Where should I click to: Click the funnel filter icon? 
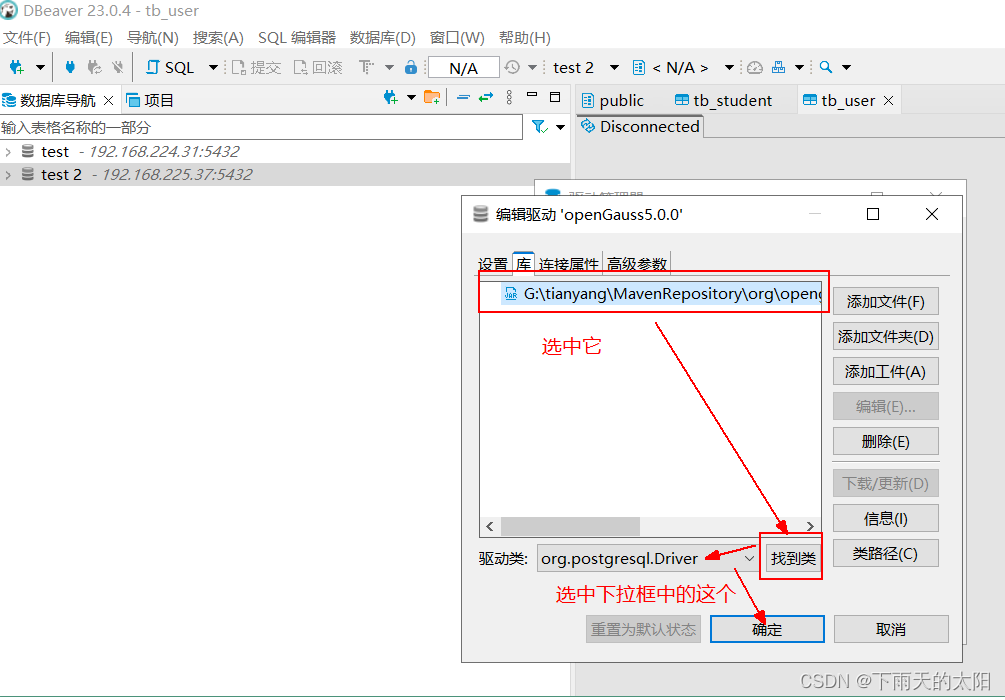tap(540, 128)
